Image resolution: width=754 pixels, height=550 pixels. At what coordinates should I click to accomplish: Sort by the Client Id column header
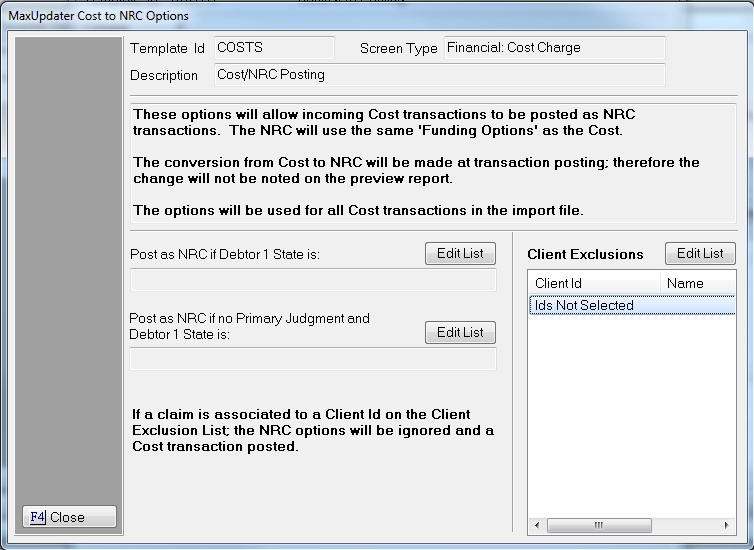(x=594, y=283)
